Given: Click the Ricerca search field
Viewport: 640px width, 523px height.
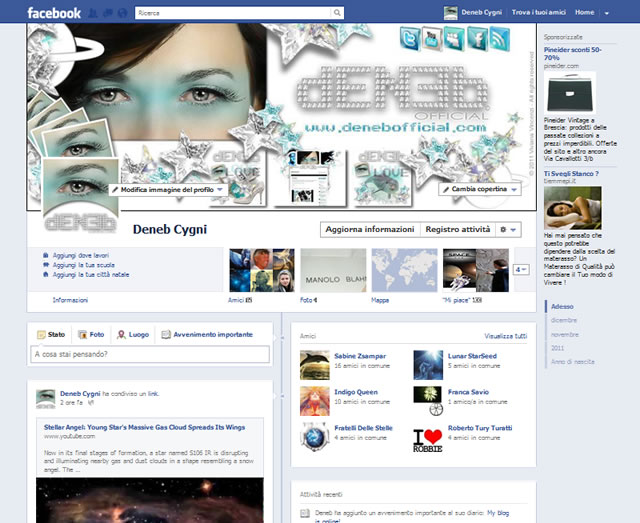Looking at the screenshot, I should click(x=233, y=13).
